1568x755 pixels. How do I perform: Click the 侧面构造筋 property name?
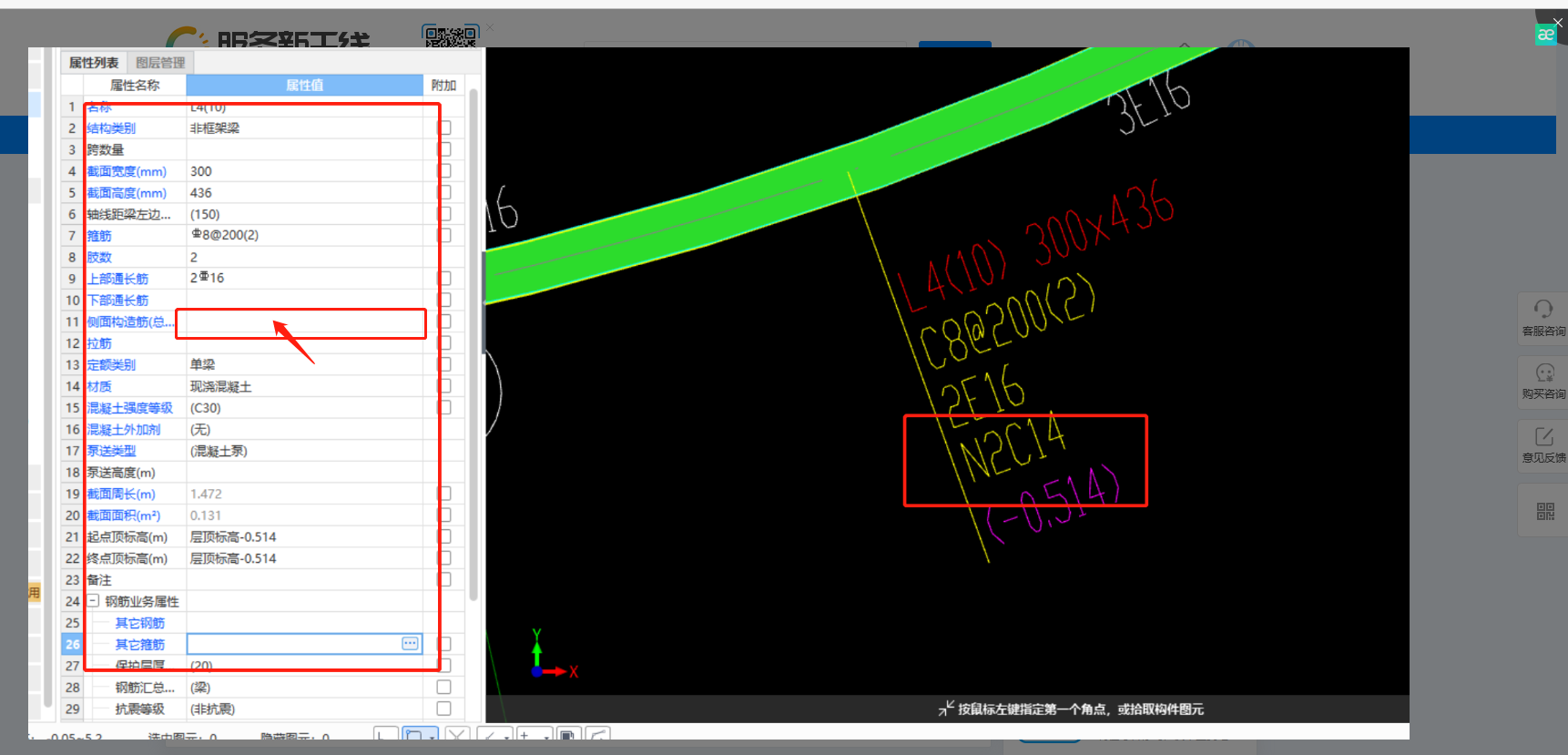(130, 321)
